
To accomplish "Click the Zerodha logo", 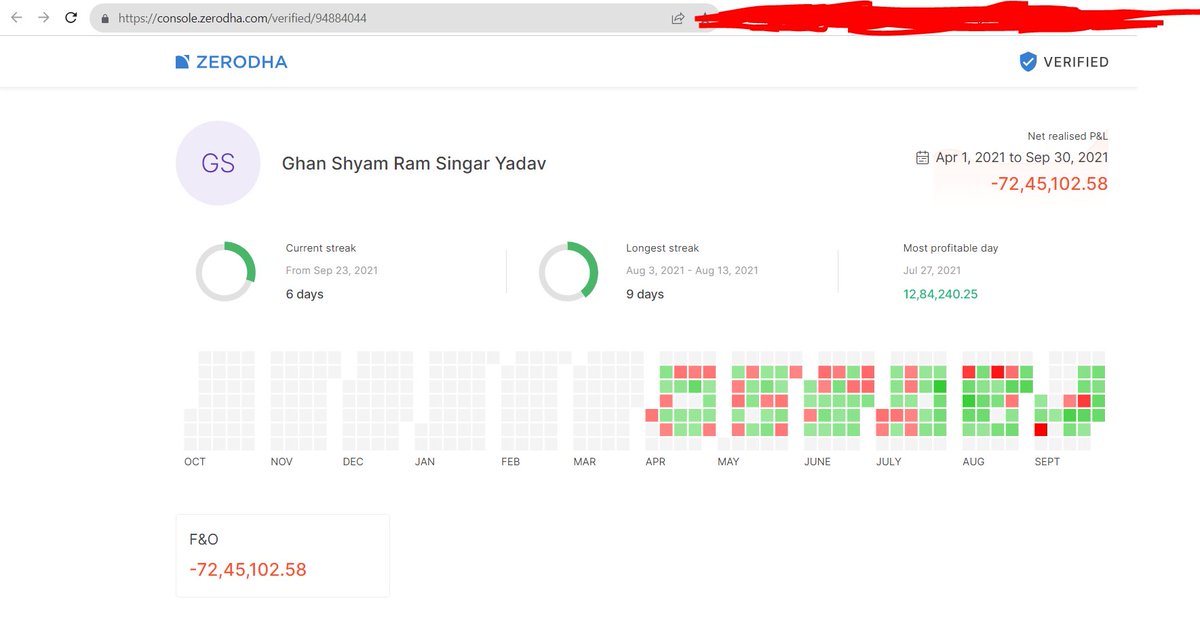I will pyautogui.click(x=231, y=62).
